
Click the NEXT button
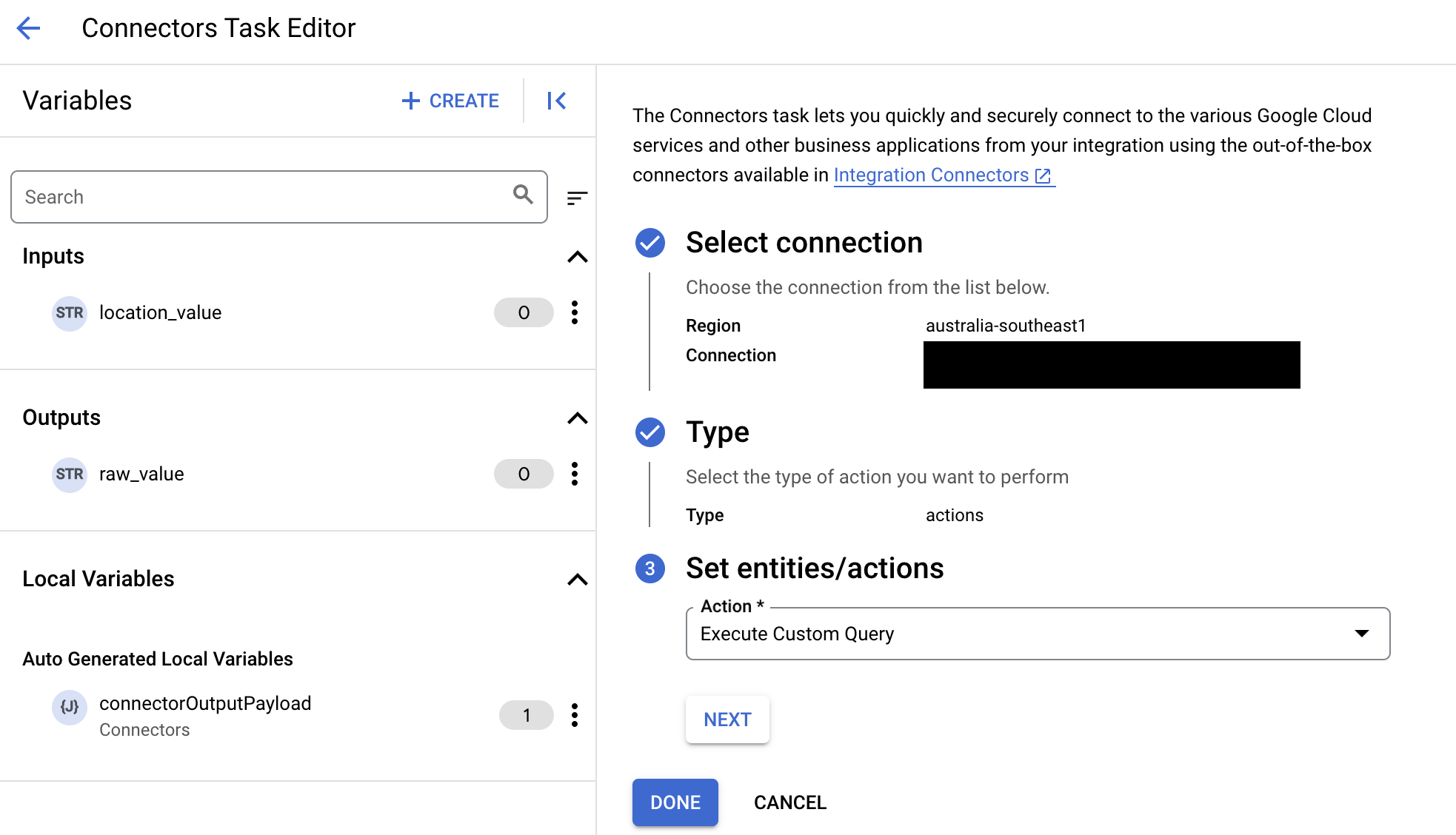(727, 719)
